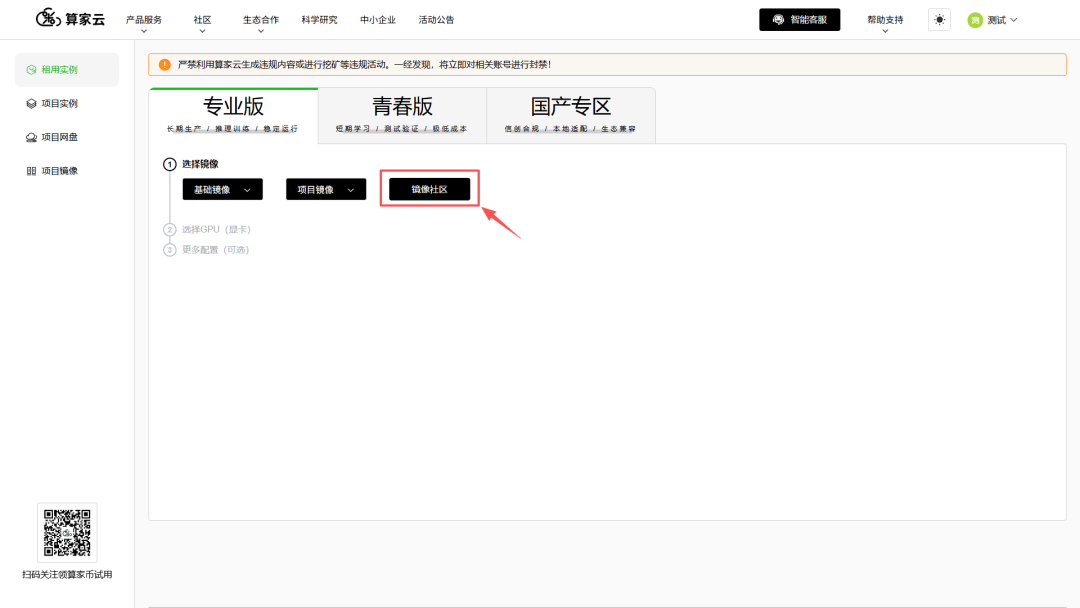The height and width of the screenshot is (608, 1080).
Task: Click the 扫码关注领算家币试用 caption
Action: pos(67,575)
